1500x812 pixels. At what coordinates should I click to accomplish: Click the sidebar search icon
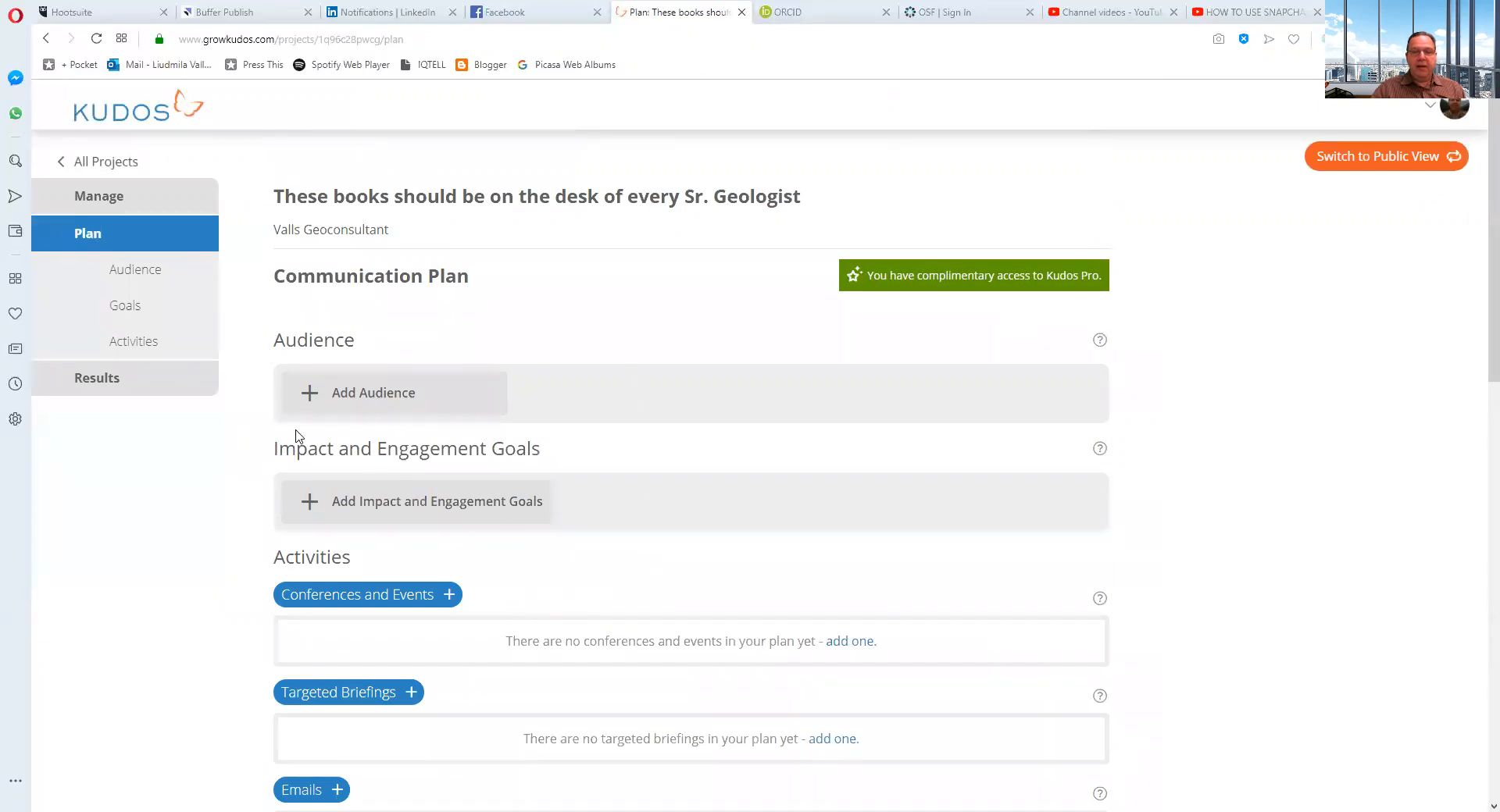coord(15,161)
